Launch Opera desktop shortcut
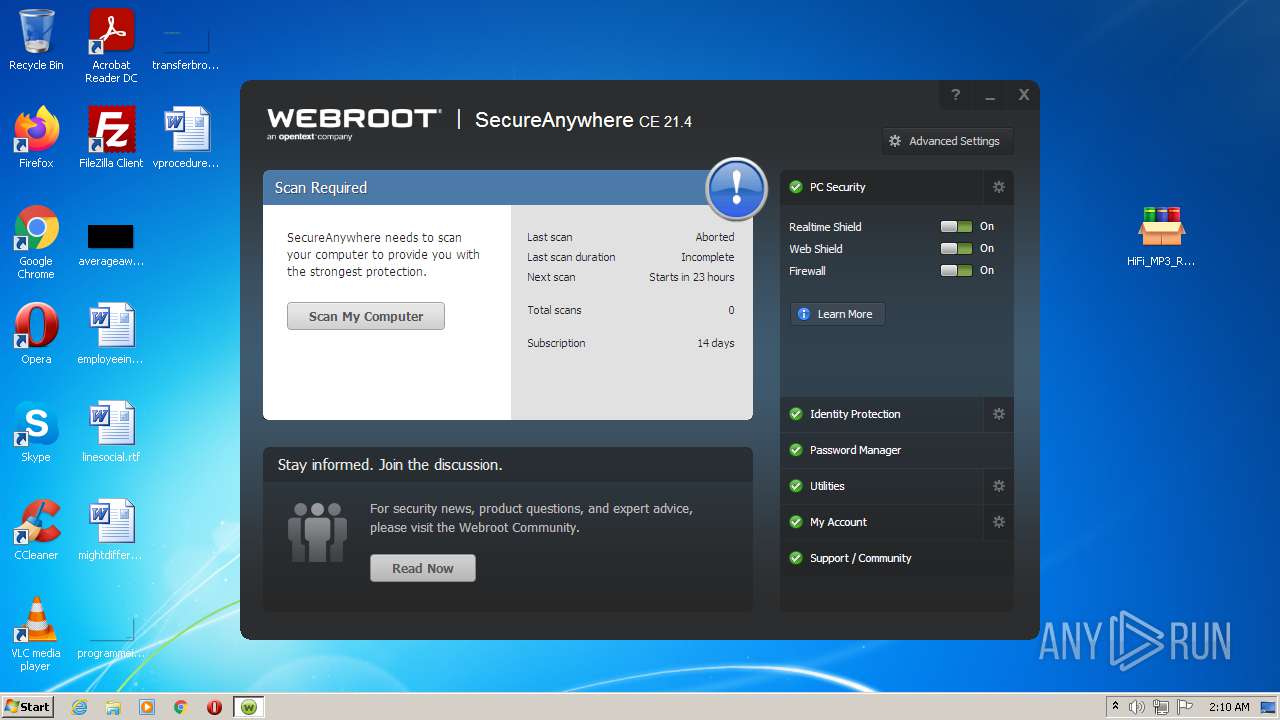Viewport: 1280px width, 720px height. tap(36, 334)
